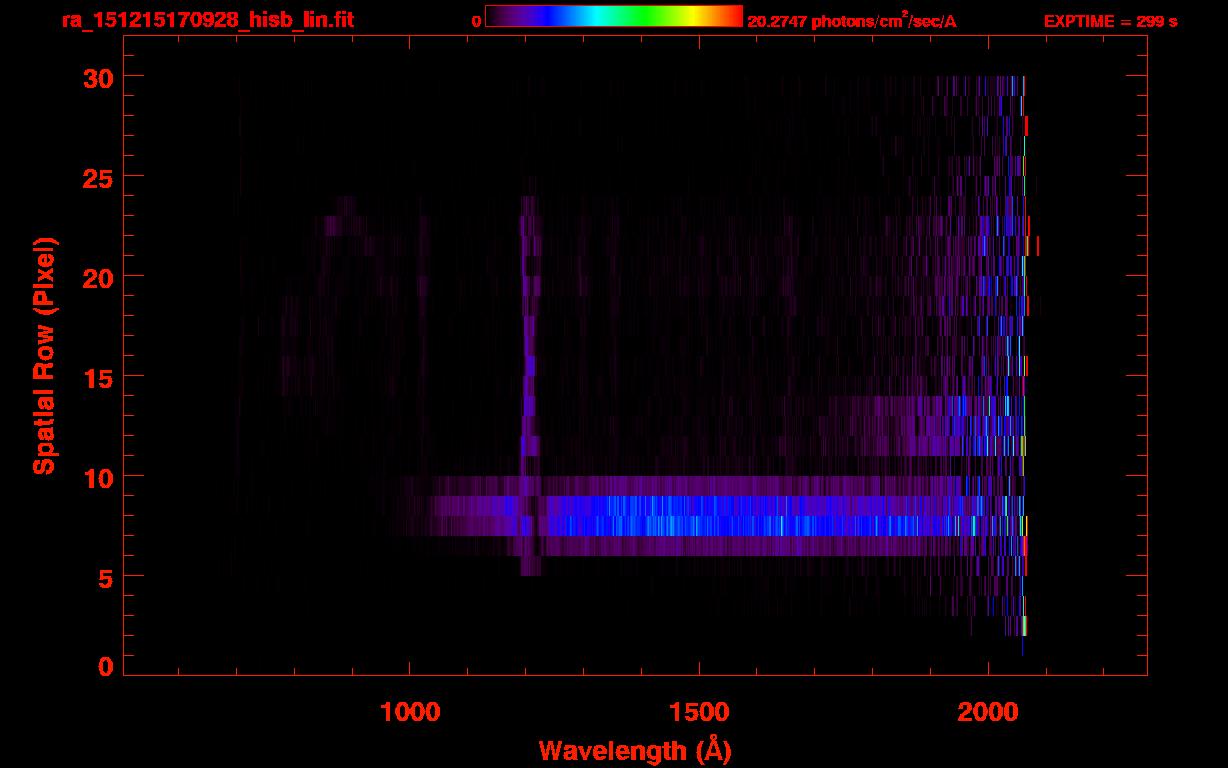Click the EXPTIME = 299 s label

pos(1110,21)
